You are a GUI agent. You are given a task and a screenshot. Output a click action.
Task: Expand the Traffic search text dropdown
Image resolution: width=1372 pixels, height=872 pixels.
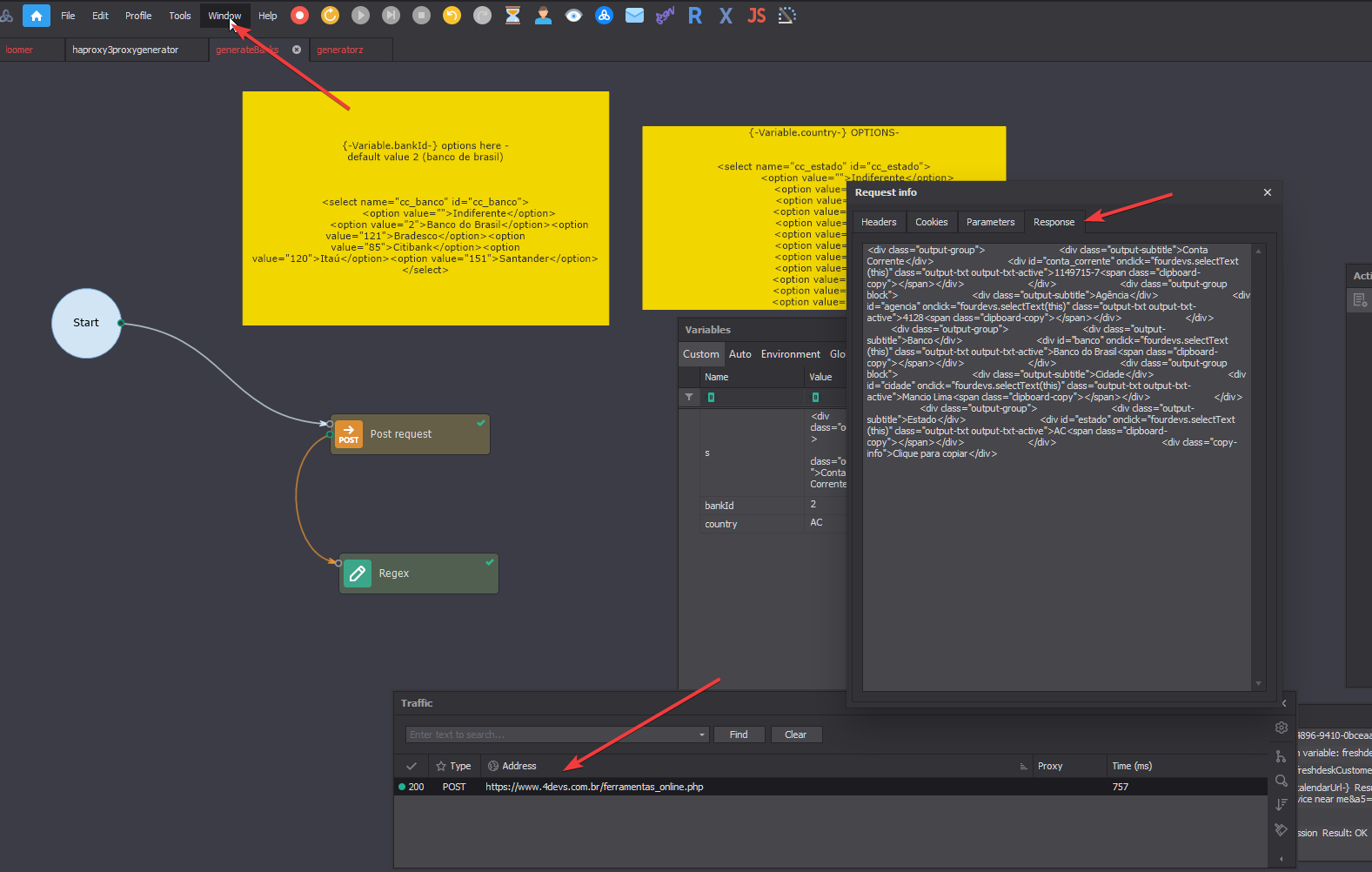click(702, 734)
